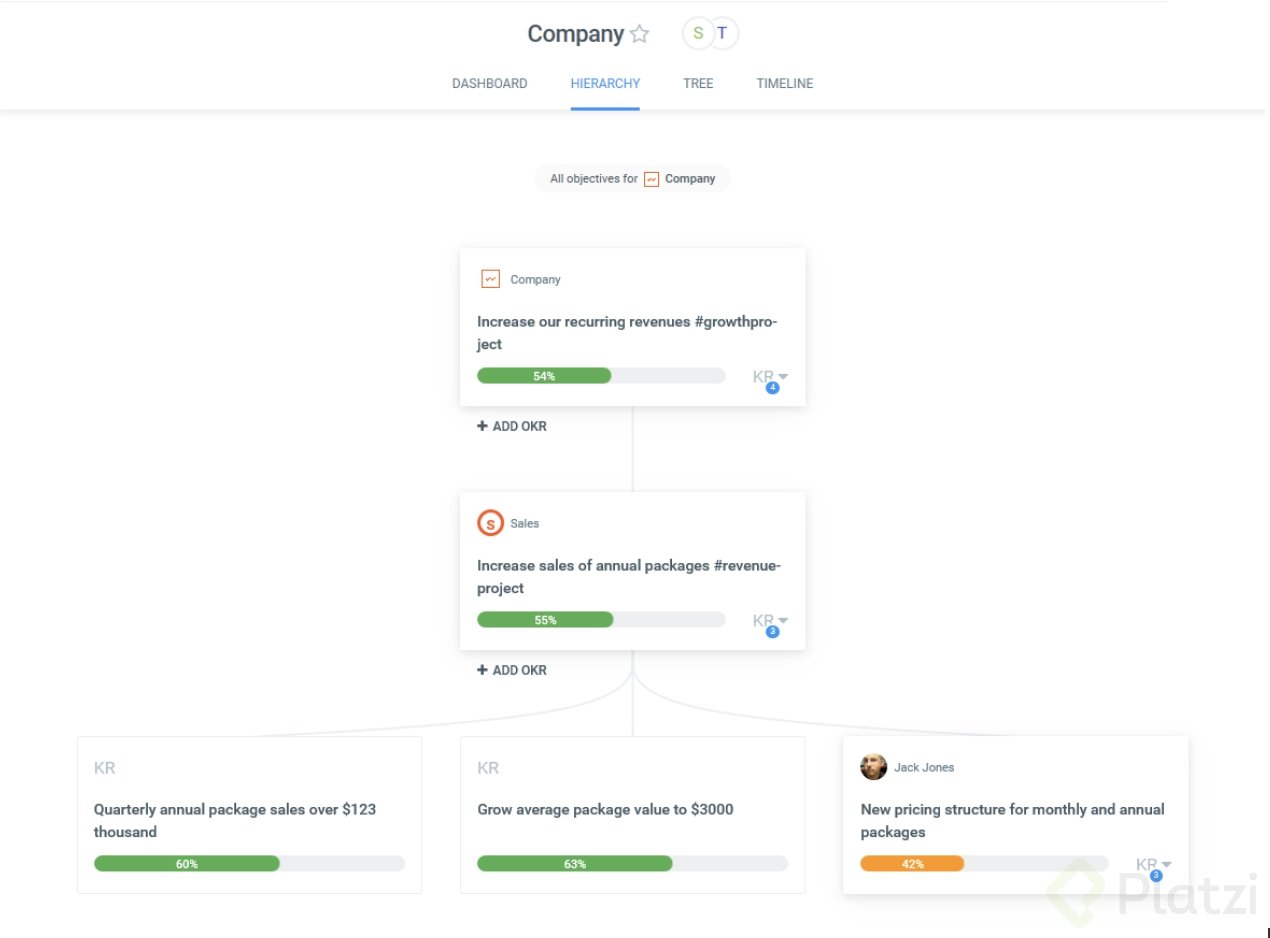Expand KR dropdown on new pricing structure card
1270x938 pixels.
[x=1154, y=865]
